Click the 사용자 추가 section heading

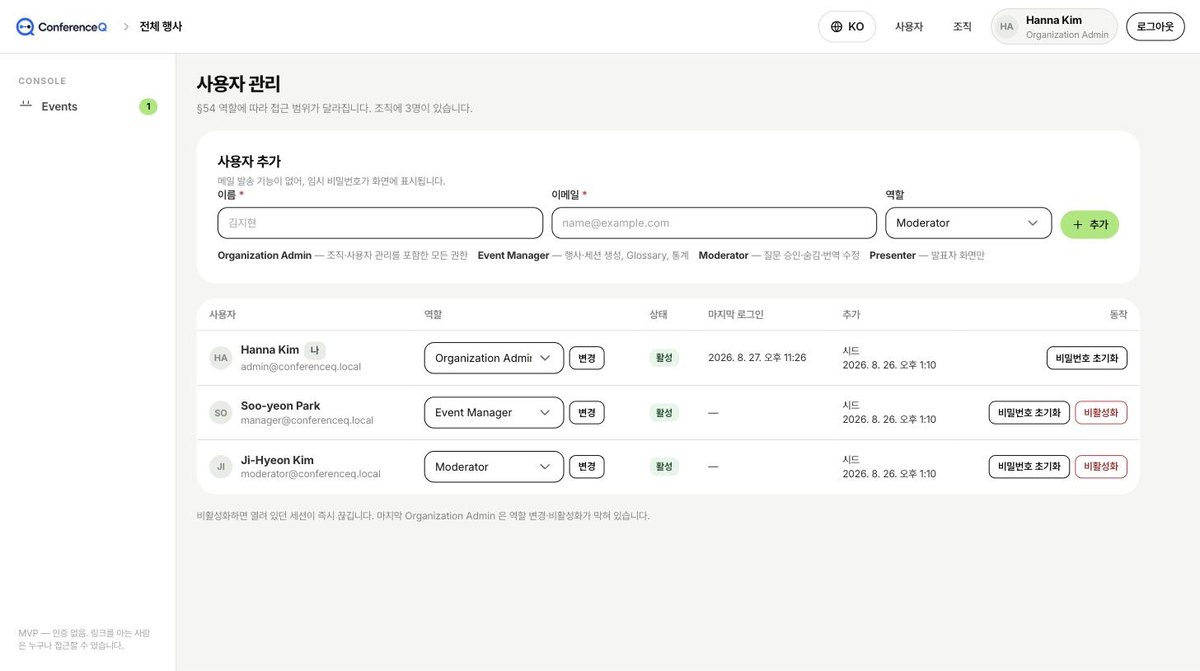pyautogui.click(x=249, y=161)
